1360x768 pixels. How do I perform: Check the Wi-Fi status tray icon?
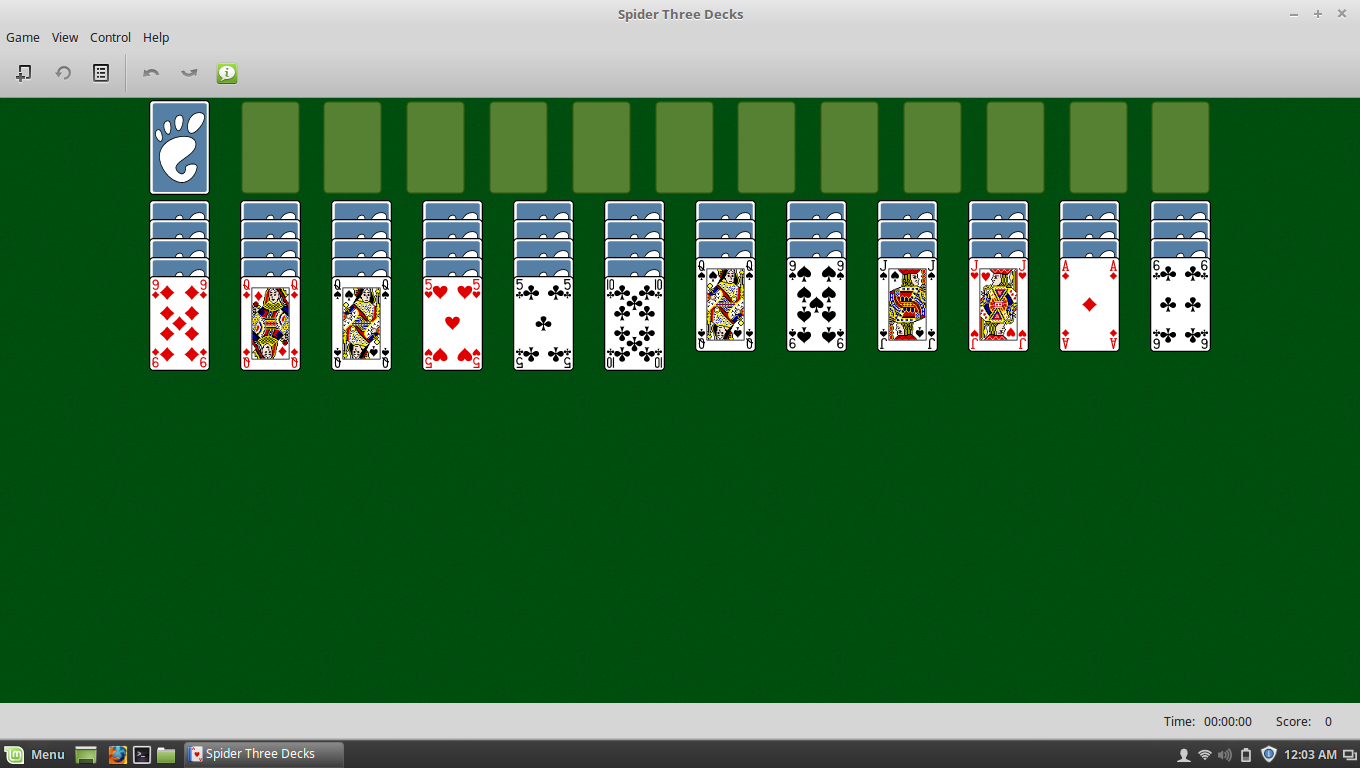1202,754
